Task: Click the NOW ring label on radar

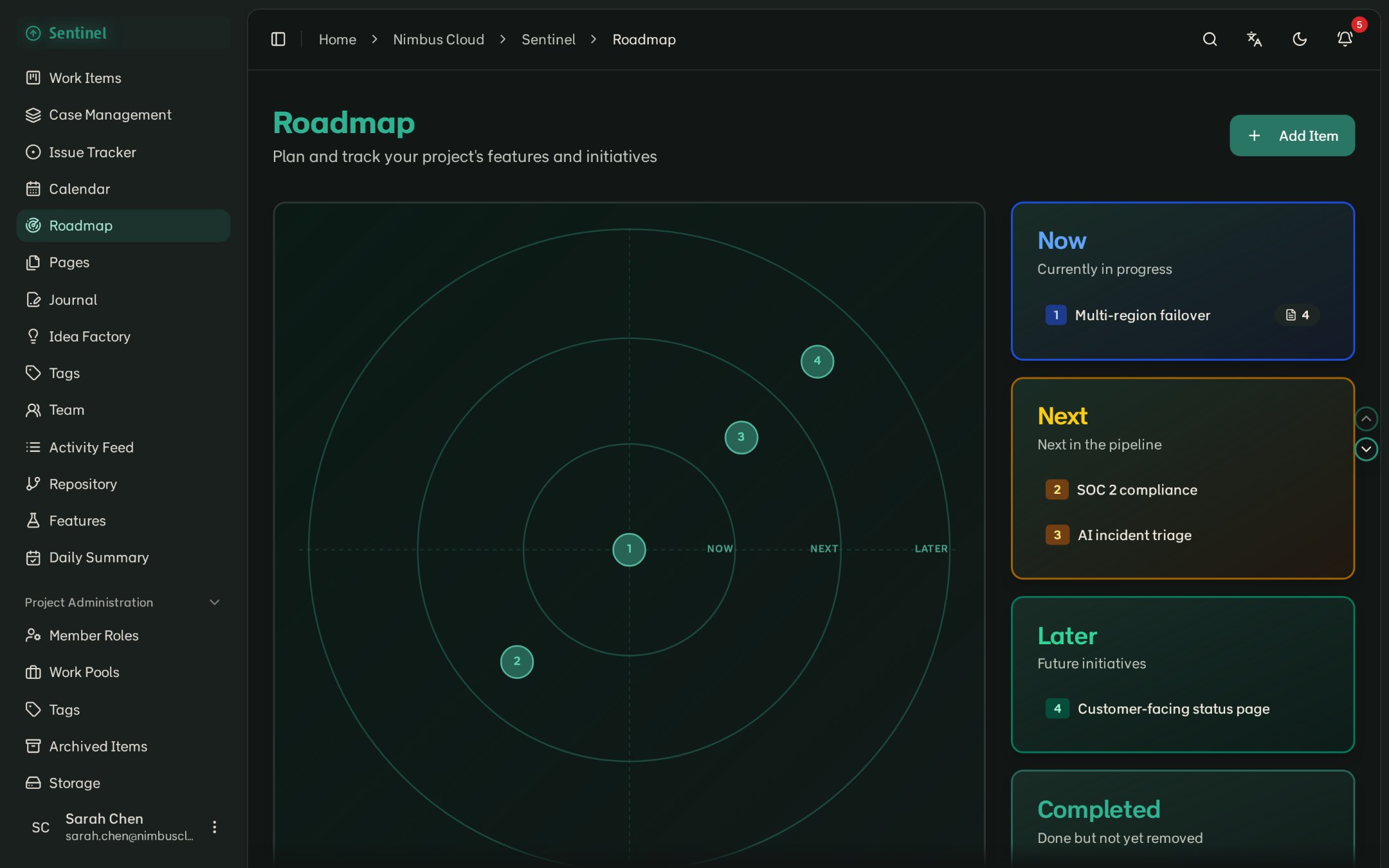Action: [x=720, y=548]
